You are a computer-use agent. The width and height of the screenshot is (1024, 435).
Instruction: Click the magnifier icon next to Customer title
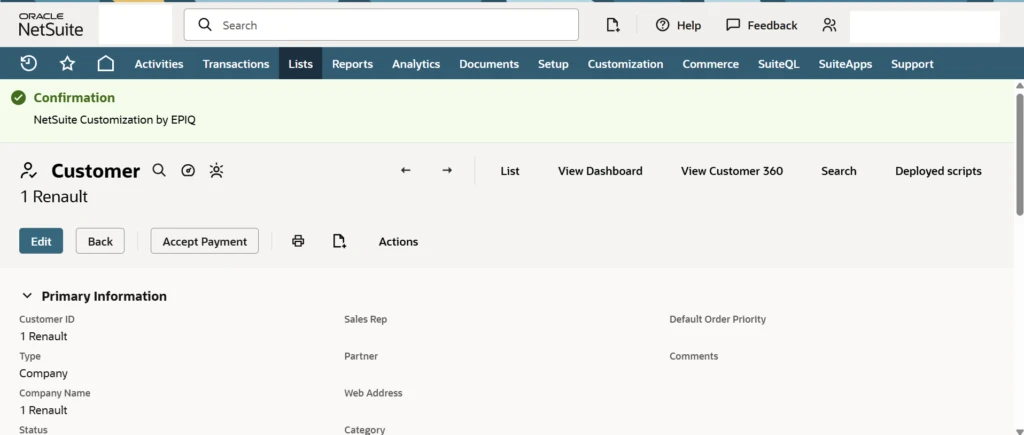[x=159, y=170]
